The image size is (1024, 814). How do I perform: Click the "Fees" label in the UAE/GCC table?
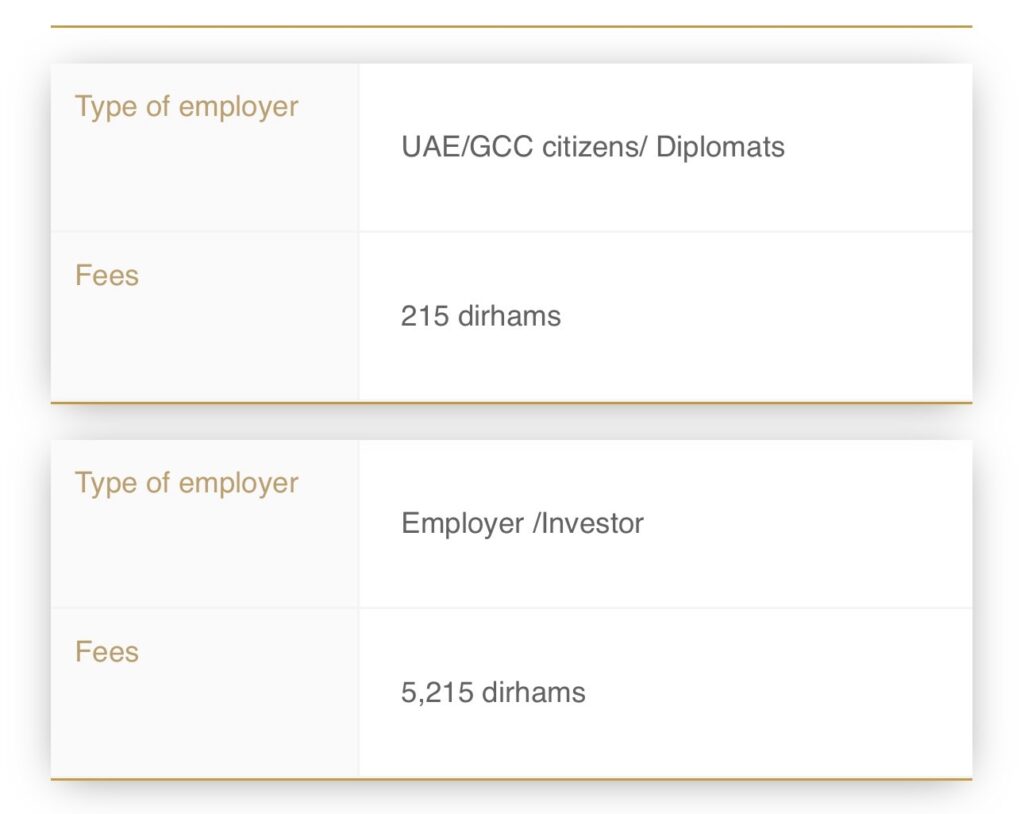click(x=107, y=276)
